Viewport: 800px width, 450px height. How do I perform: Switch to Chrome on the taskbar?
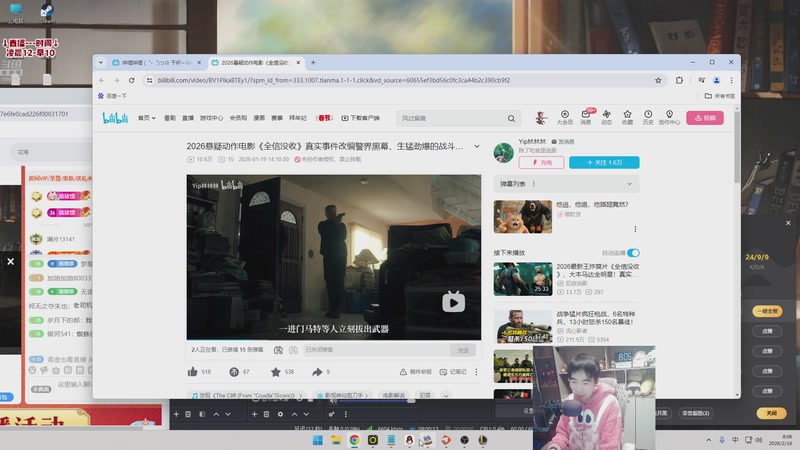point(354,440)
